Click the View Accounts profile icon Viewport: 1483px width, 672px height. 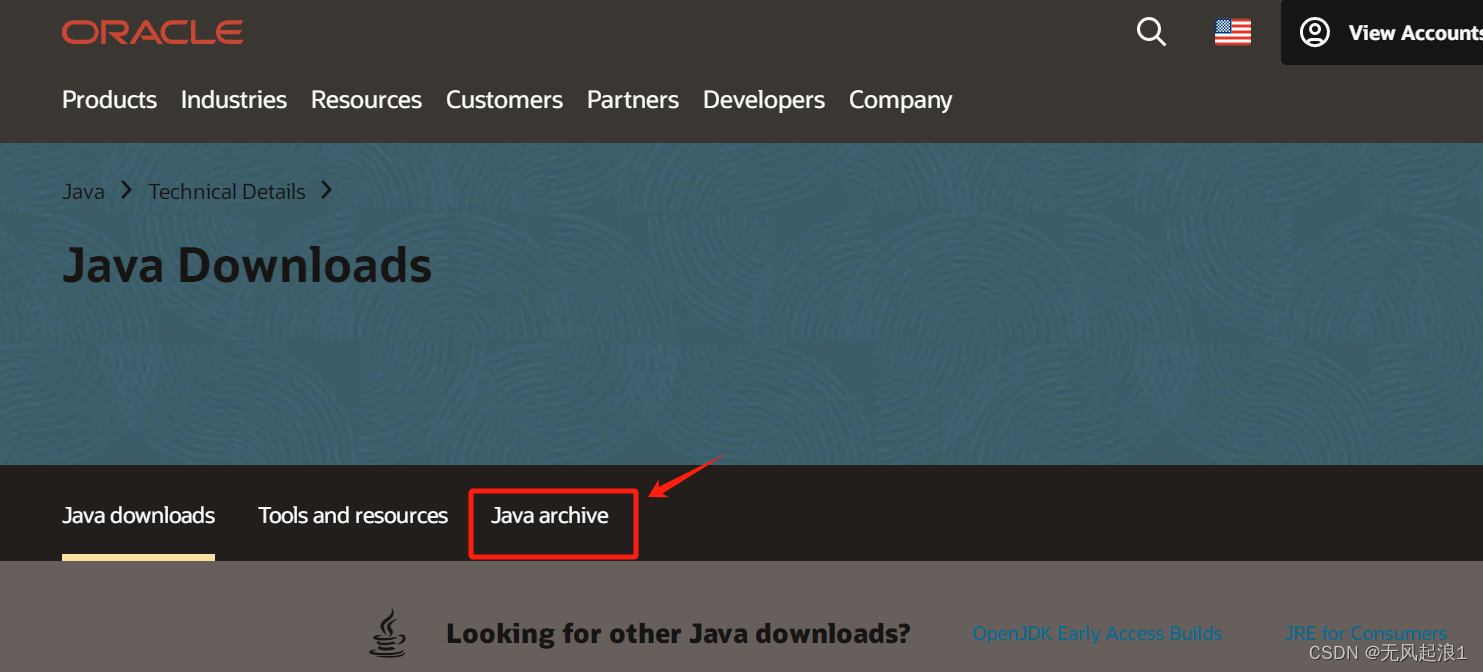tap(1314, 32)
